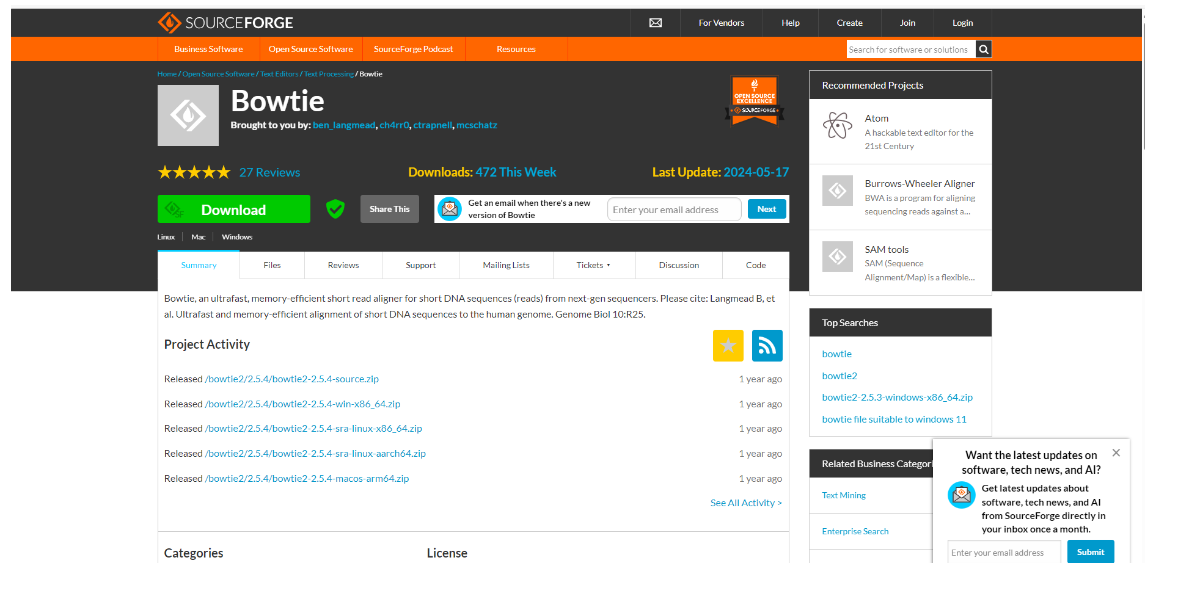Open Text Mining category link
Viewport: 1196px width, 590px height.
[844, 495]
